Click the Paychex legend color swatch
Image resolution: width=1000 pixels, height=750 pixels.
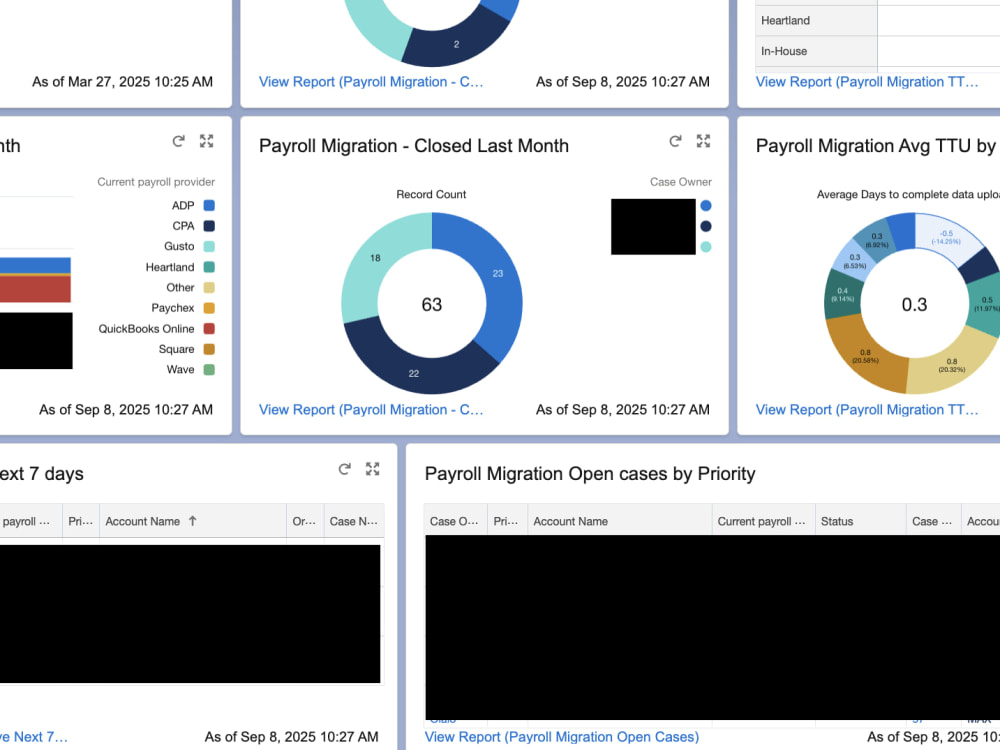click(209, 308)
